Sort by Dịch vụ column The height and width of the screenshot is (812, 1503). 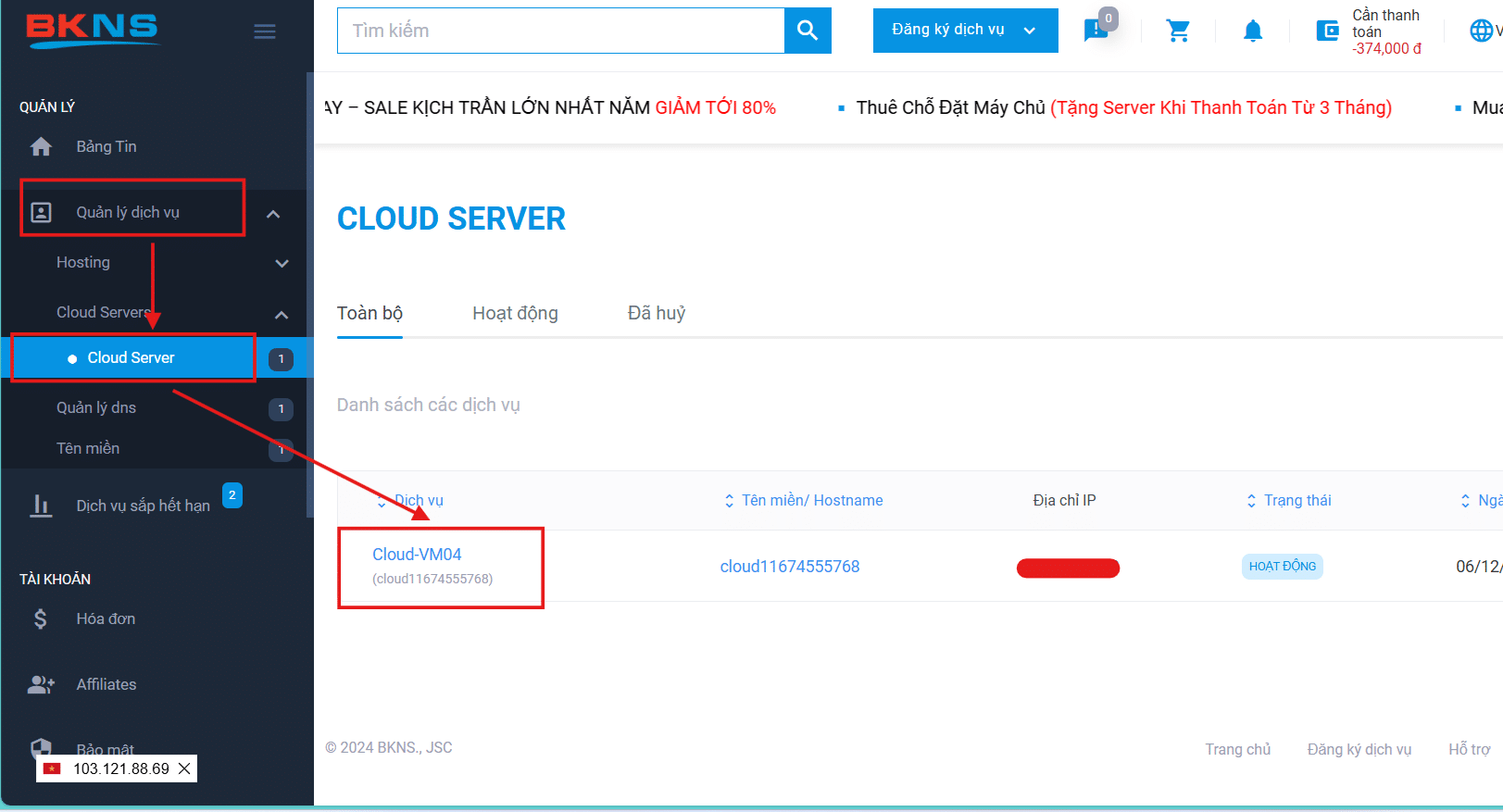click(x=409, y=500)
